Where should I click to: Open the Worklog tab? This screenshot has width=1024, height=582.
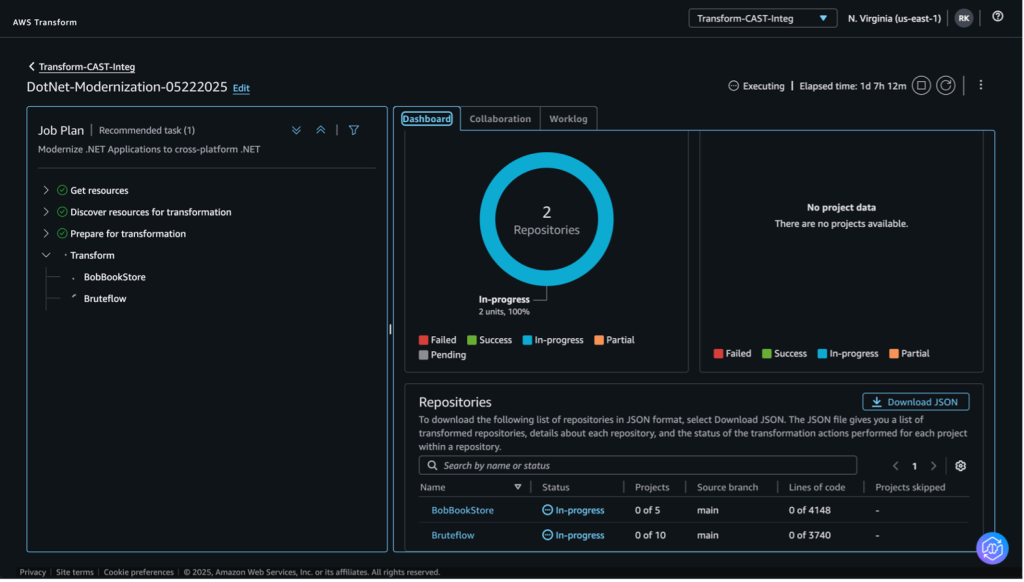point(568,118)
